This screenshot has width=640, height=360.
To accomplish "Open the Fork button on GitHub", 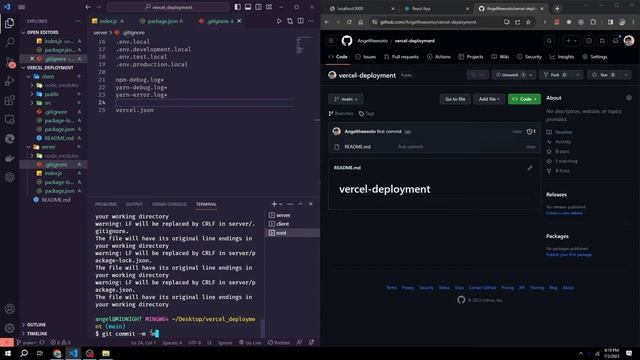I will [x=555, y=75].
